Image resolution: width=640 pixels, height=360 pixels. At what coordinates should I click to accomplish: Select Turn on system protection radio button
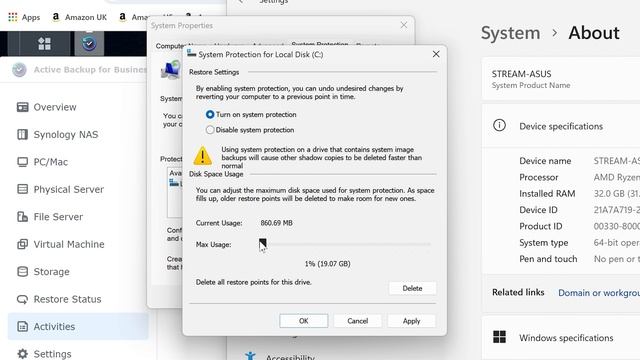click(210, 115)
